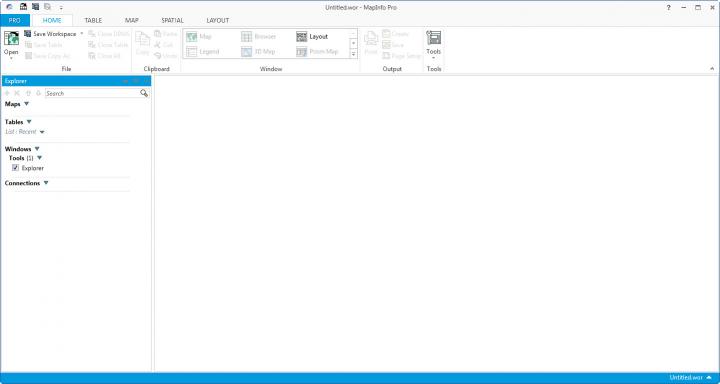Open the Open files button
This screenshot has width=720, height=384.
(11, 45)
